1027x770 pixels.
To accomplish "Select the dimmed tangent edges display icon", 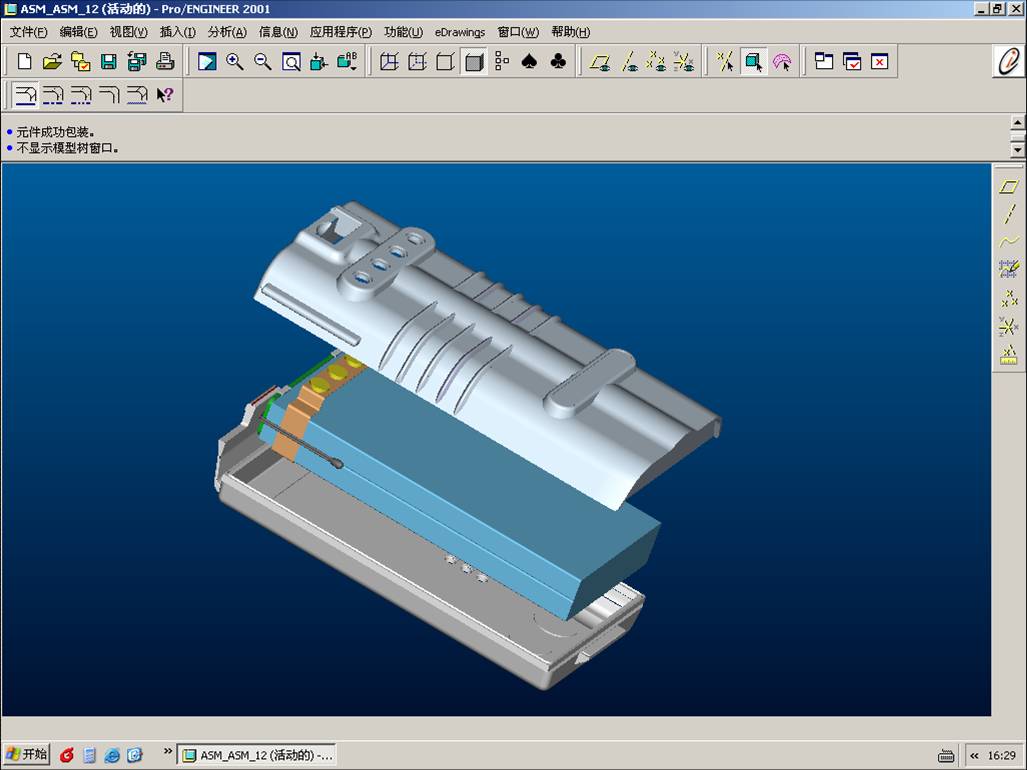I will 137,96.
